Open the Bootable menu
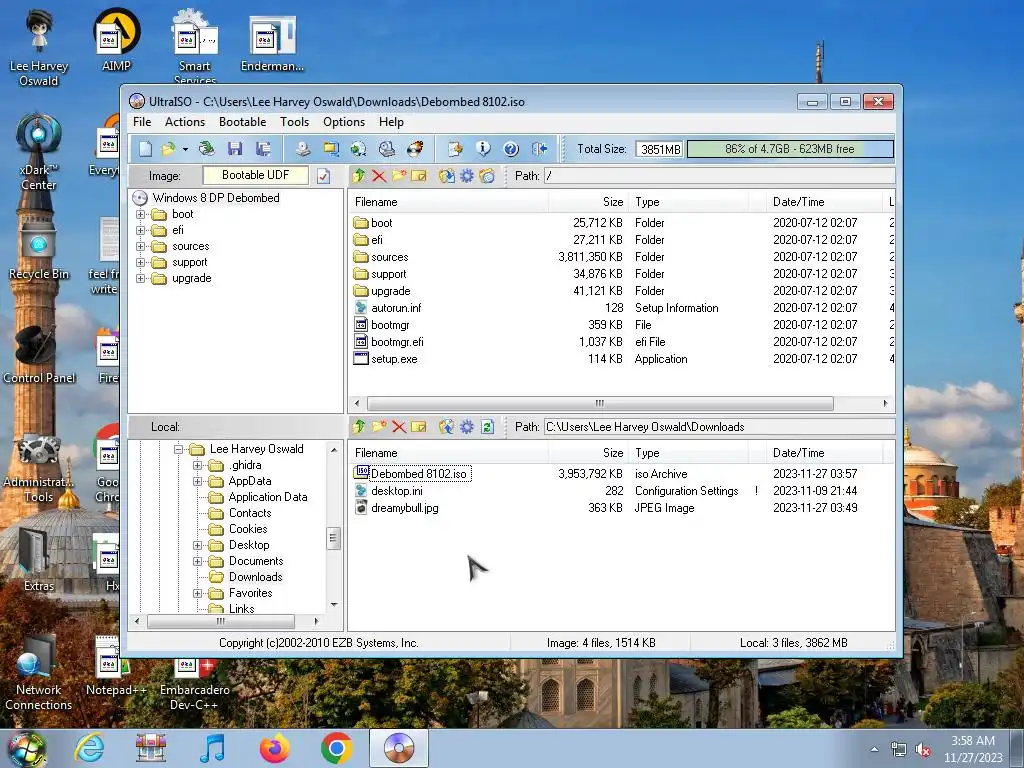This screenshot has width=1024, height=768. [x=242, y=122]
